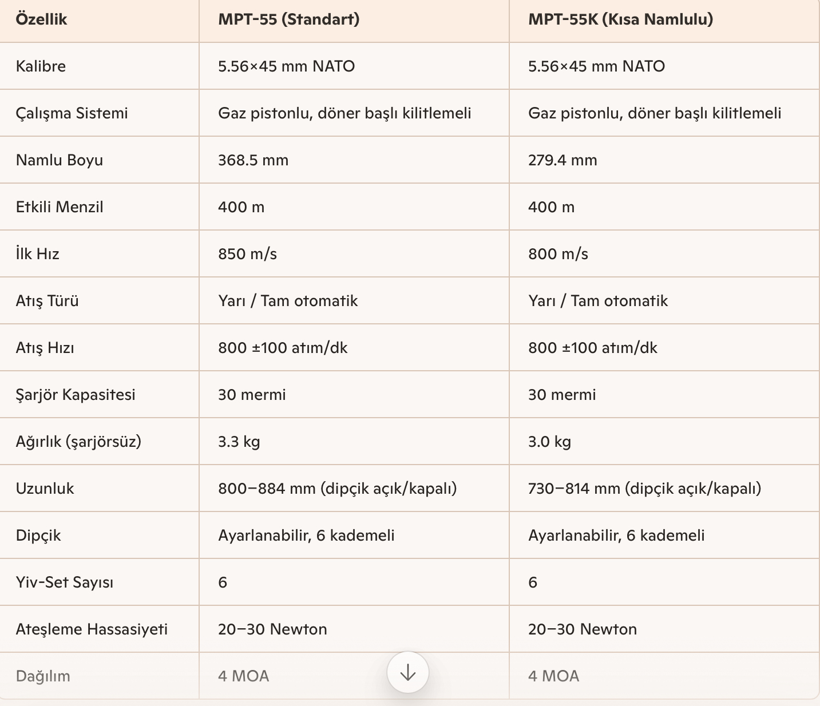Select the 3.0 kg weight cell
Image resolution: width=820 pixels, height=706 pixels.
coord(549,442)
